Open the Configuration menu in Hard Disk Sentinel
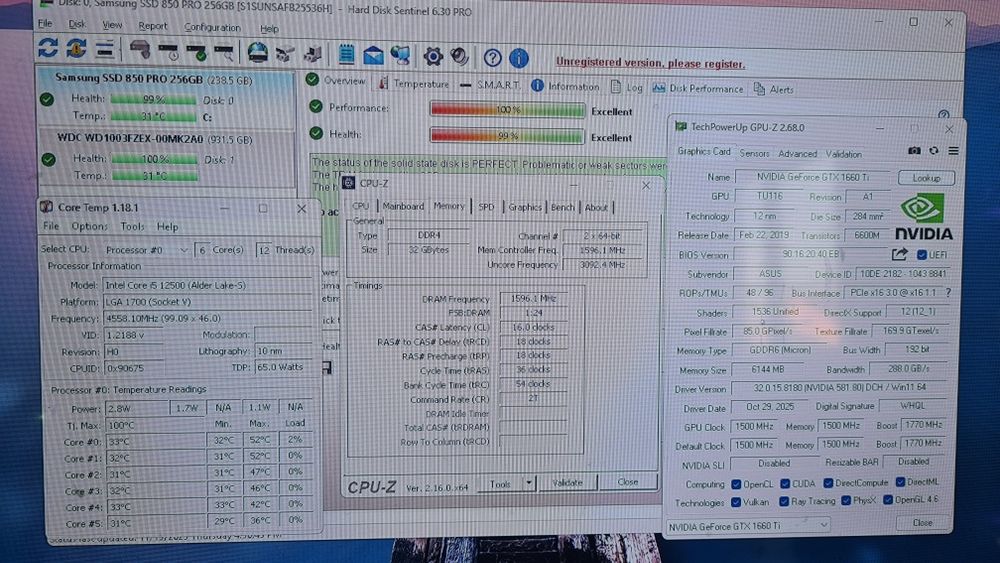 pyautogui.click(x=212, y=27)
